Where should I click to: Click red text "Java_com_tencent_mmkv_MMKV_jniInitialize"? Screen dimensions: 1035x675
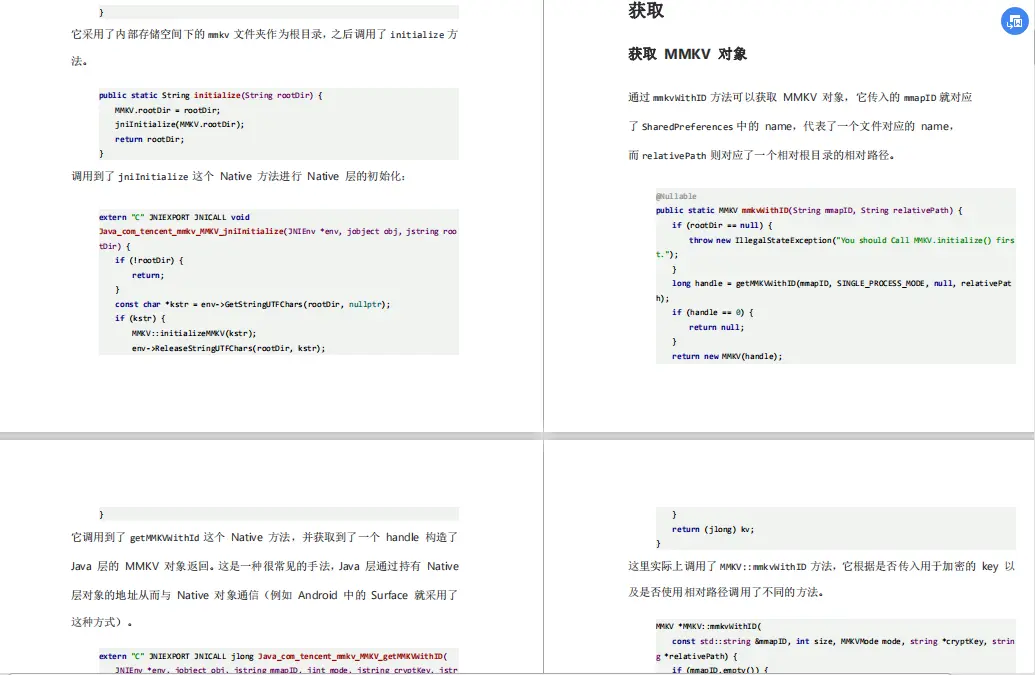coord(191,232)
